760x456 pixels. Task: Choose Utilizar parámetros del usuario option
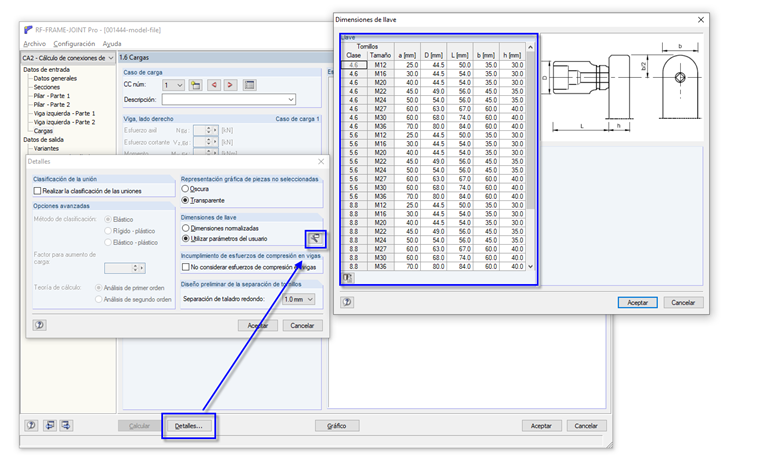pos(185,238)
